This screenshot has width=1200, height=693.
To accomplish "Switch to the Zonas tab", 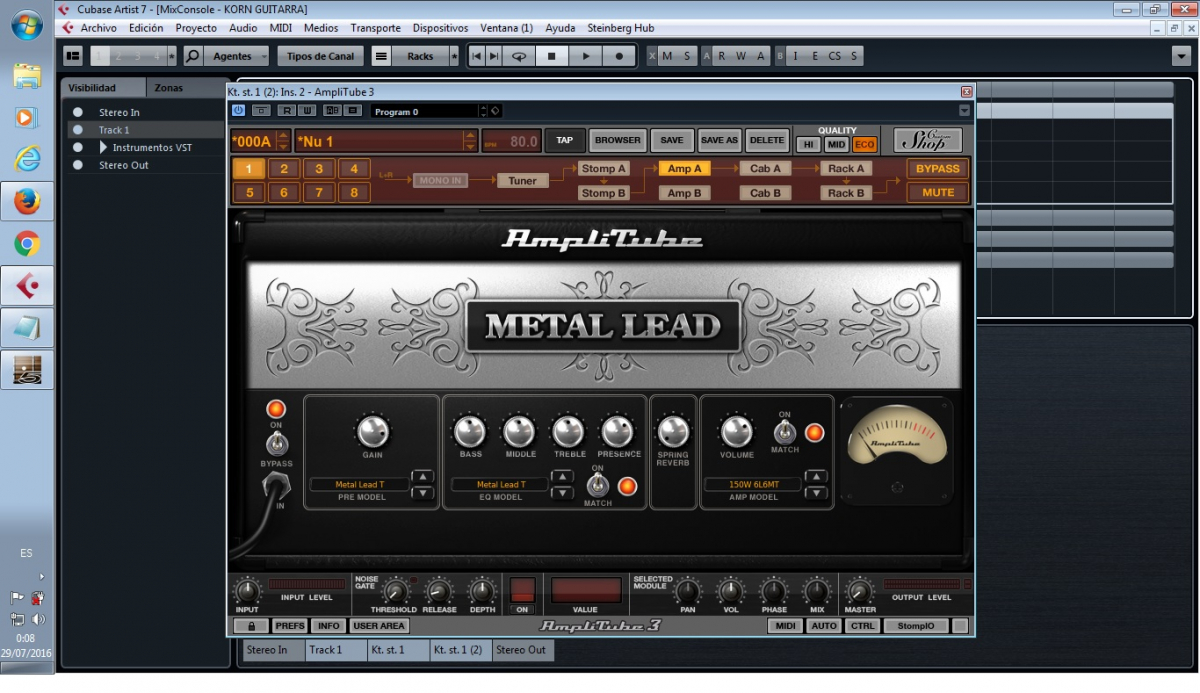I will click(x=169, y=88).
